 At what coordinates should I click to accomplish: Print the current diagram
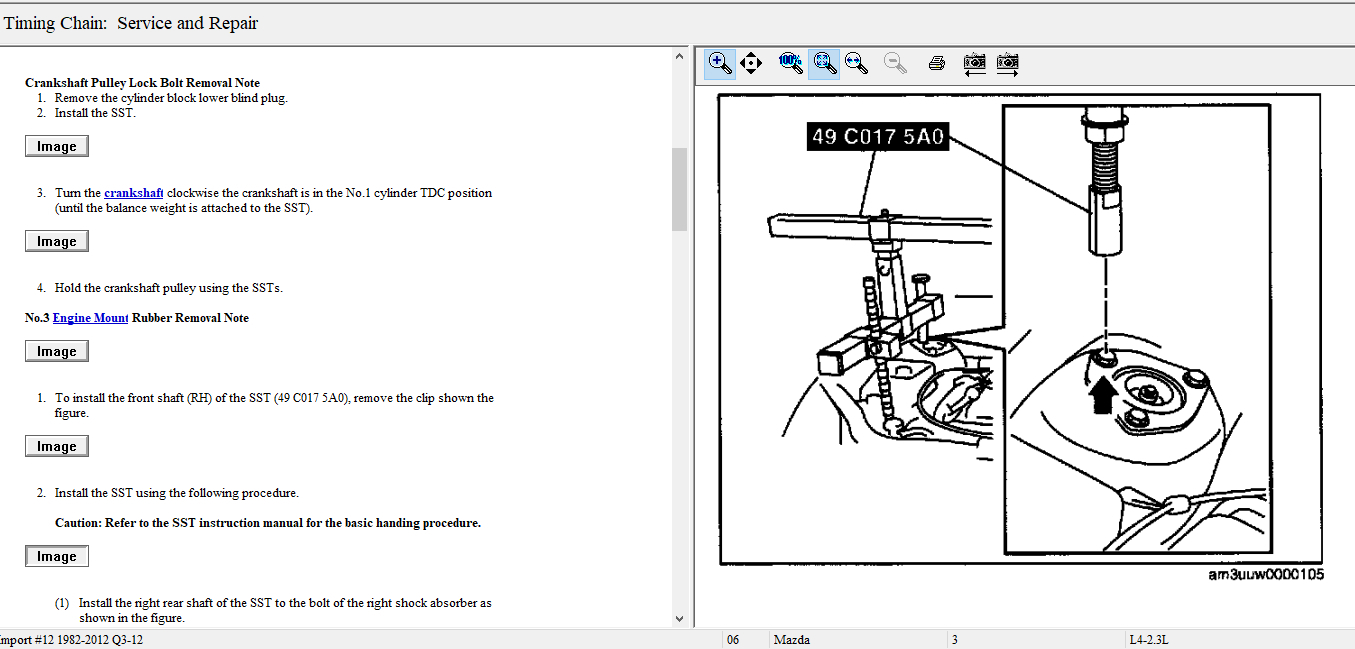pos(937,63)
